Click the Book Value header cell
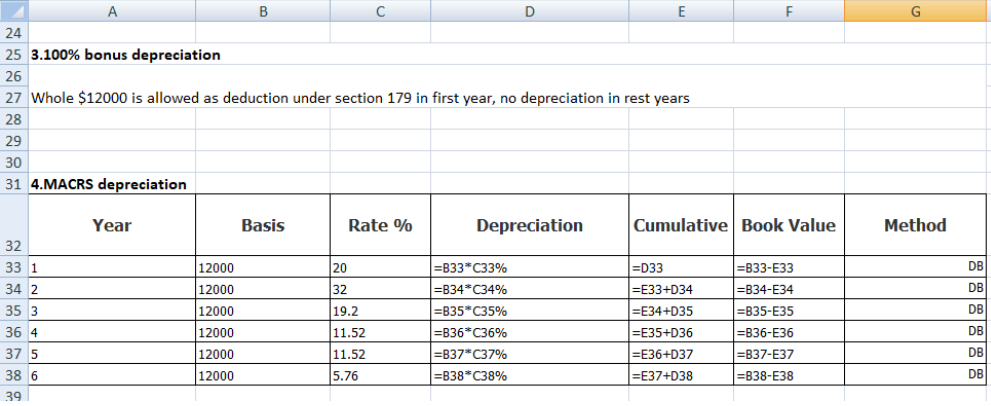991x406 pixels. [789, 225]
